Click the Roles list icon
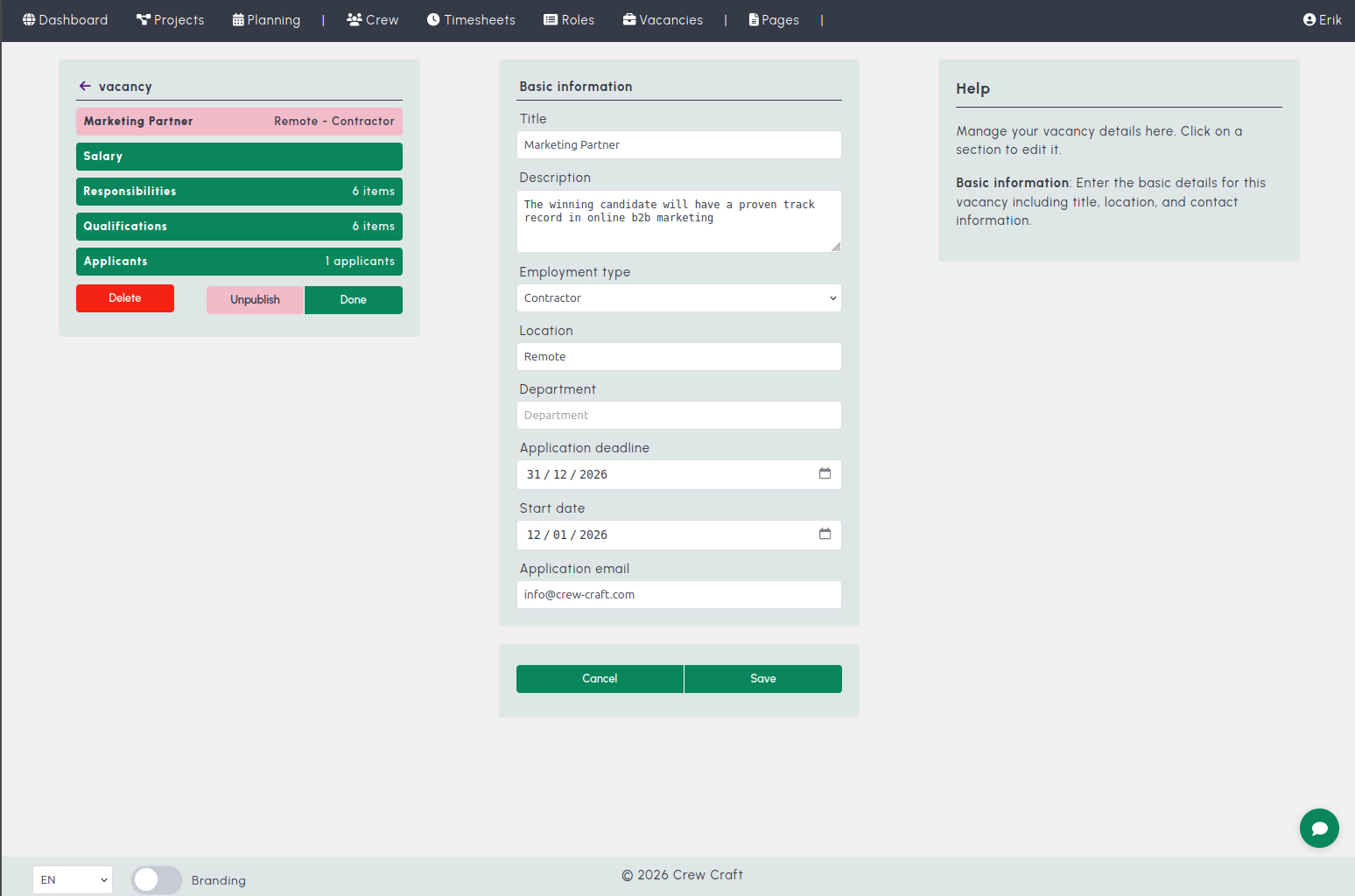Screen dimensions: 1355x896 [x=551, y=19]
